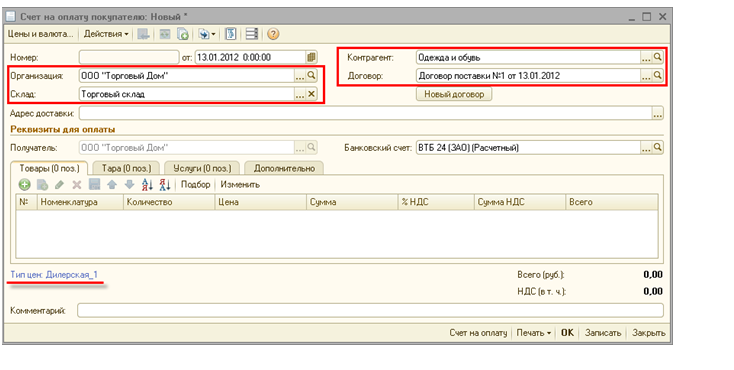The width and height of the screenshot is (734, 370).
Task: Switch to the Дополнительно tab
Action: 284,168
